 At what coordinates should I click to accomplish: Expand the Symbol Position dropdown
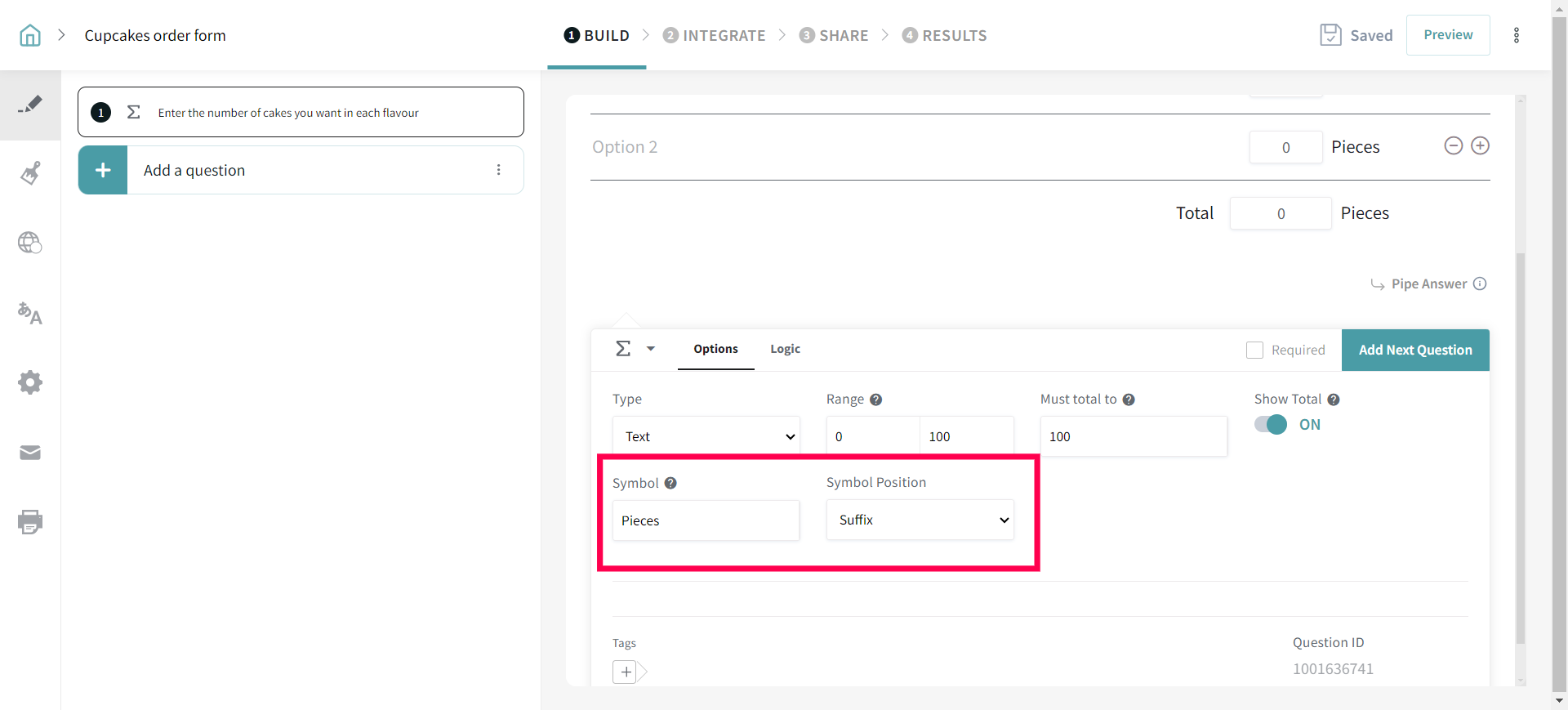920,520
